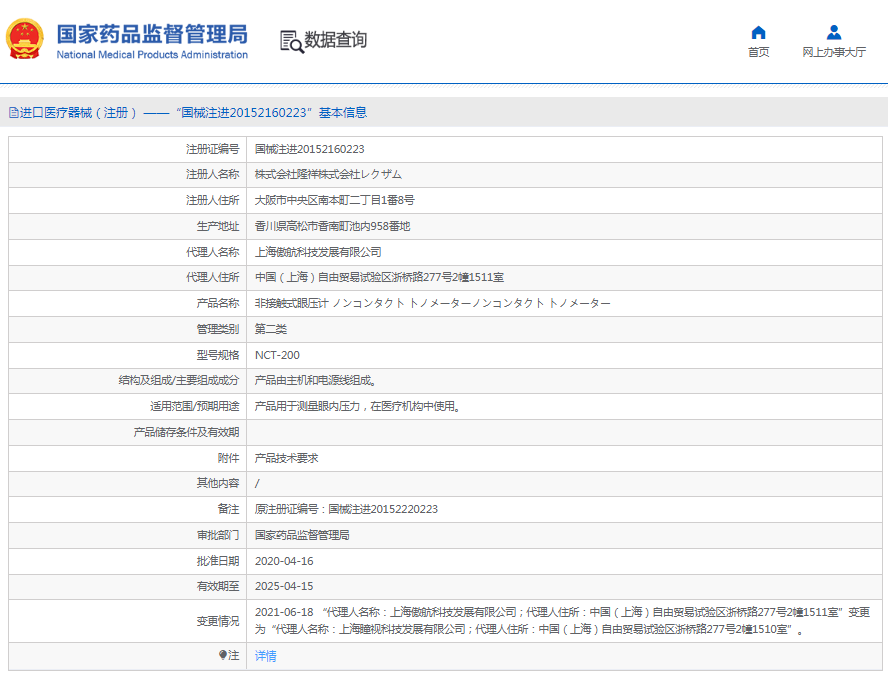Select the 生产地址 label
The image size is (888, 680).
click(218, 226)
